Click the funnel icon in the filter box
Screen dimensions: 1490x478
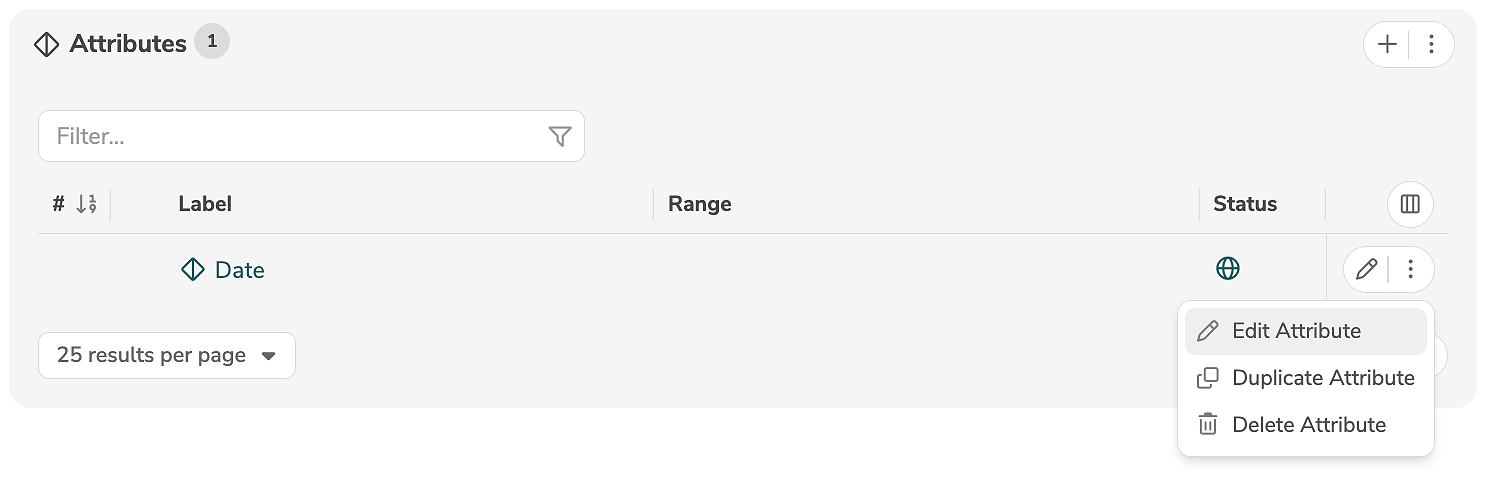click(x=560, y=137)
